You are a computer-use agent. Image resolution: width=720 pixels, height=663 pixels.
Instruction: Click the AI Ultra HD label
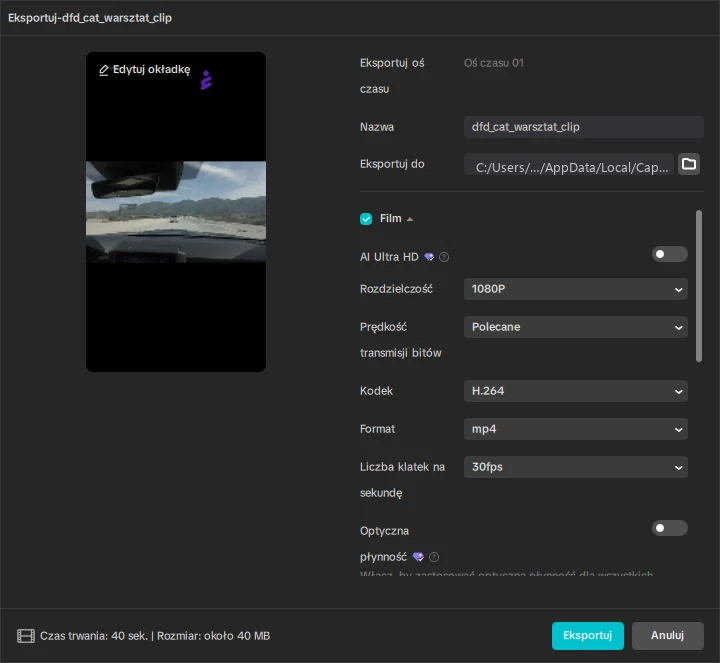(x=389, y=257)
